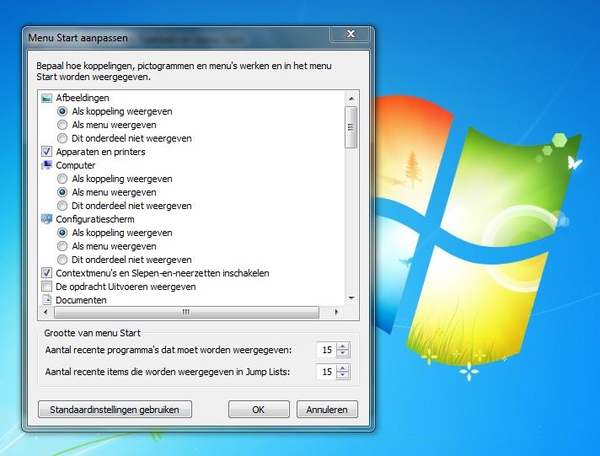Click the Jump Lists items number field

pos(326,371)
